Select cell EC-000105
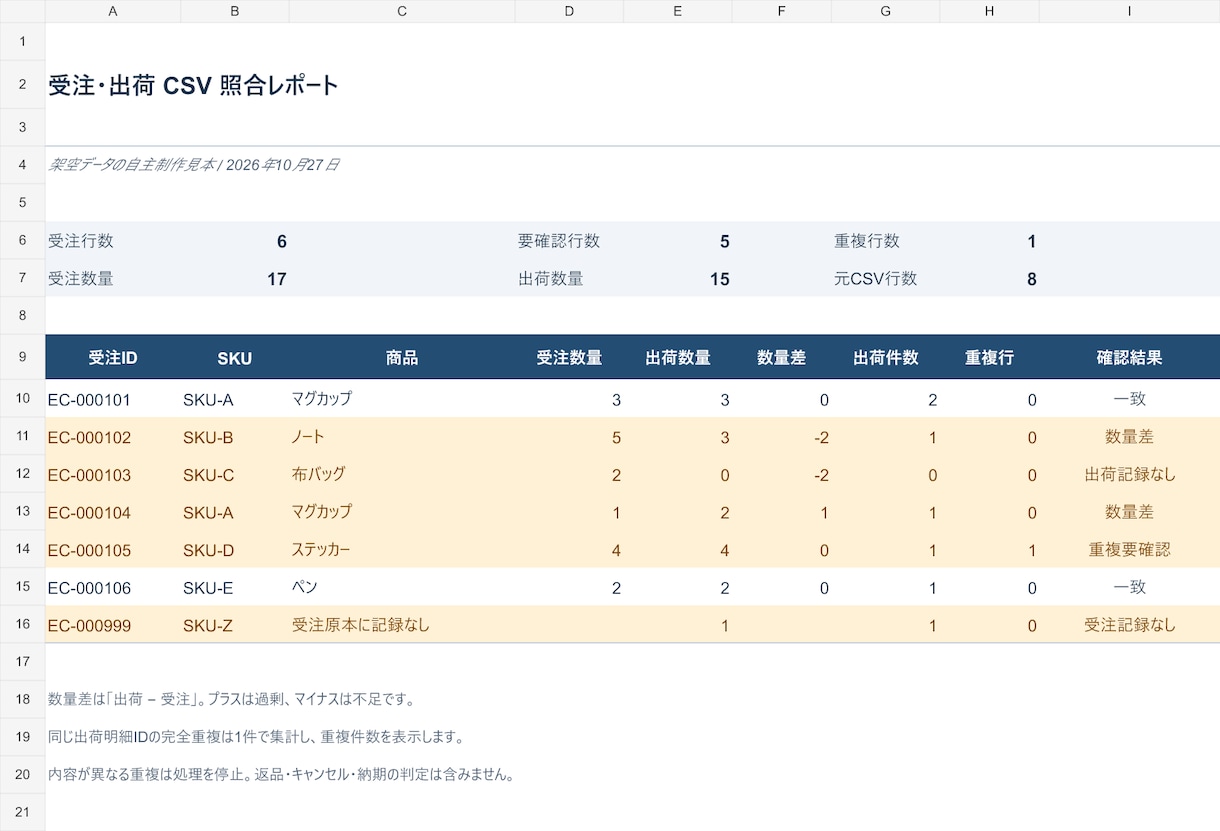The width and height of the screenshot is (1220, 831). (x=113, y=549)
